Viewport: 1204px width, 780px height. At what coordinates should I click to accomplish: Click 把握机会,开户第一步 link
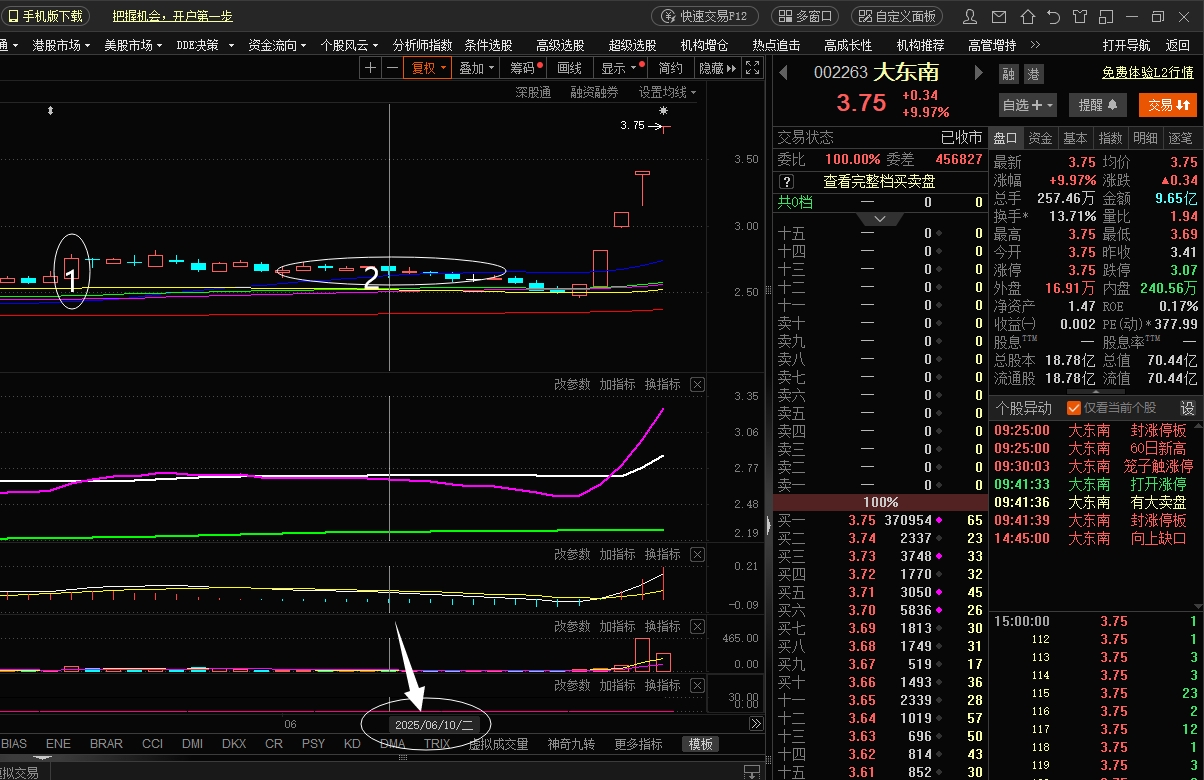point(172,16)
